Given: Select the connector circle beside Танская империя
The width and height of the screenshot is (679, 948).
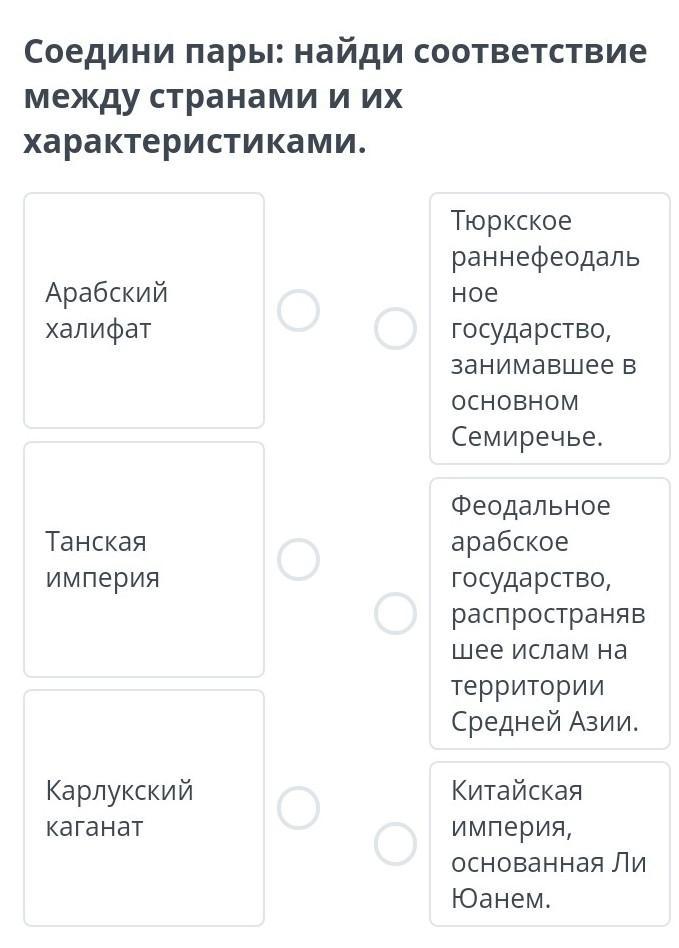Looking at the screenshot, I should point(298,559).
